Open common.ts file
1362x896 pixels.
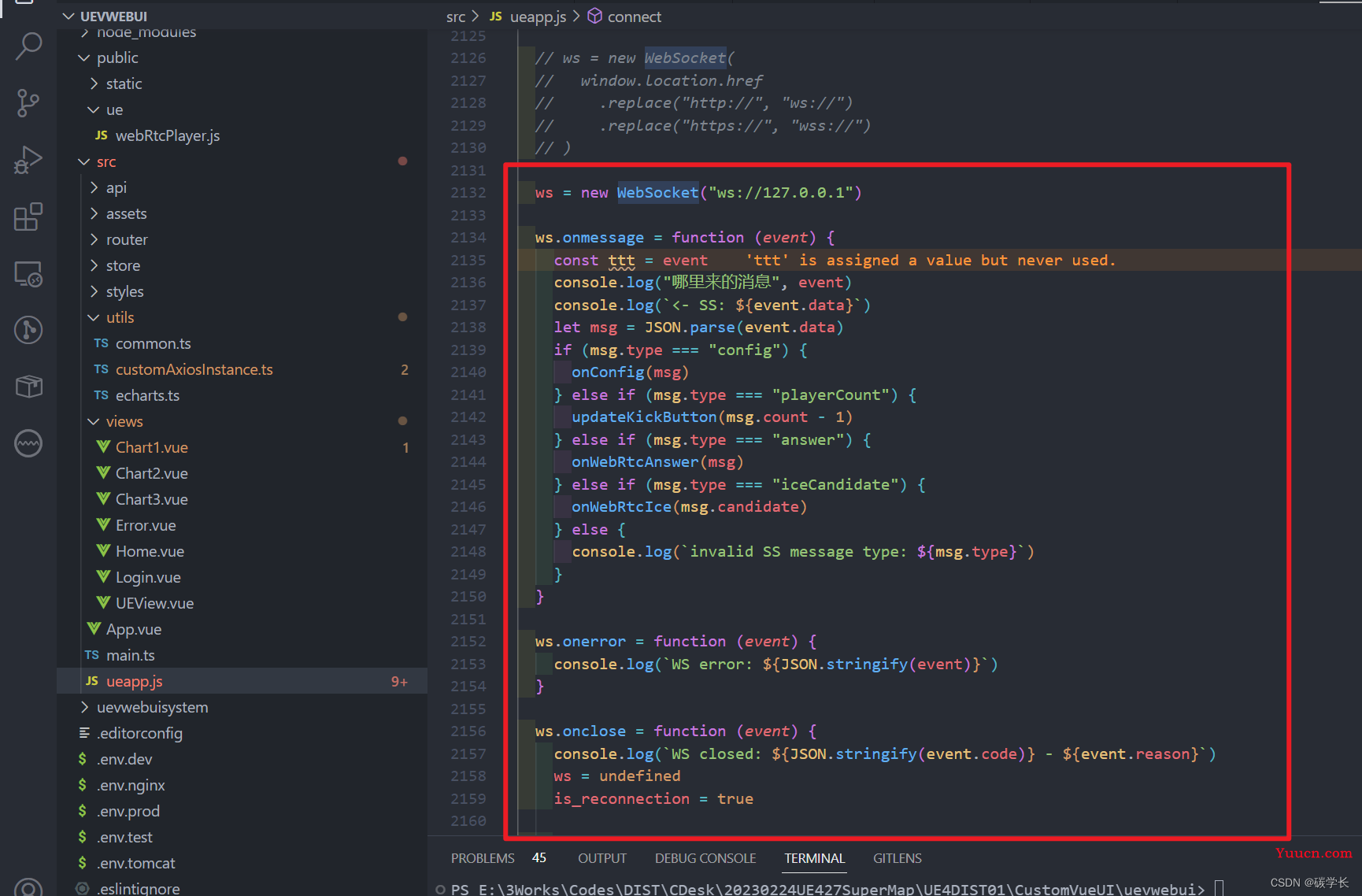coord(154,343)
